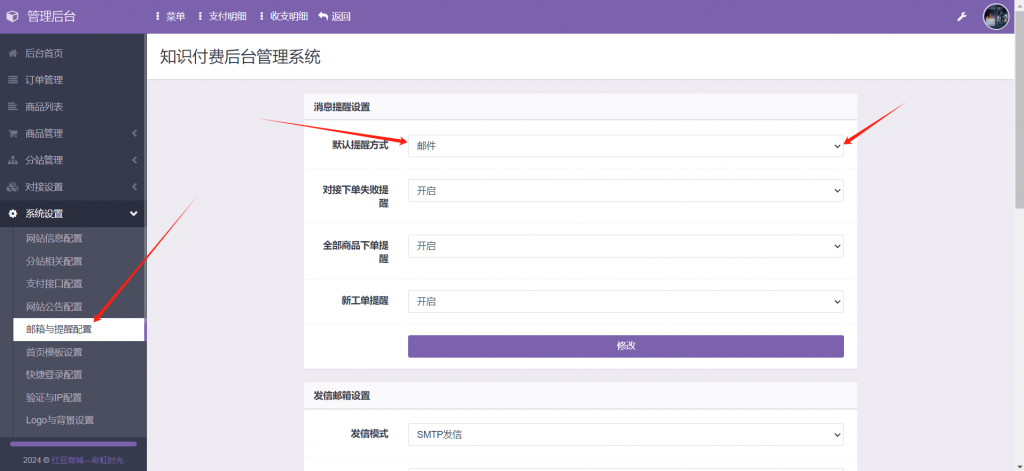This screenshot has height=471, width=1024.
Task: Click the 知识付费后台管理系统 page title
Action: click(240, 57)
